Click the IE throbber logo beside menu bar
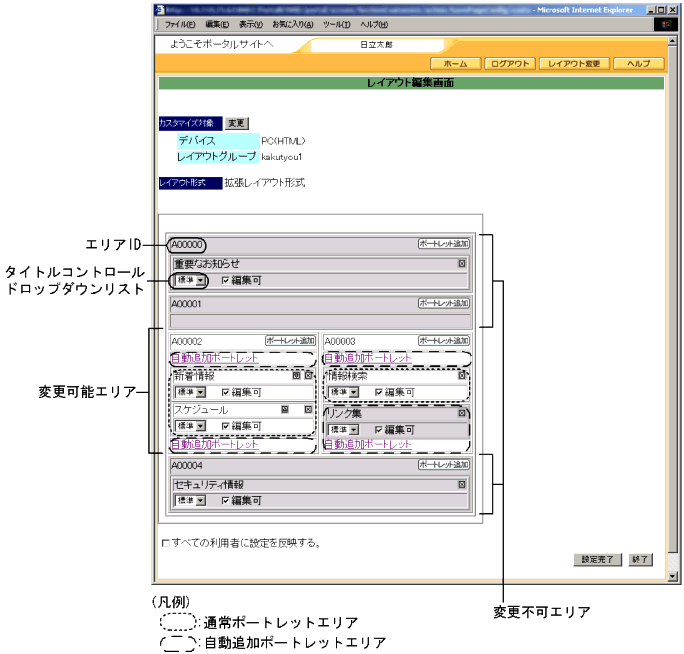The width and height of the screenshot is (684, 654). [666, 25]
